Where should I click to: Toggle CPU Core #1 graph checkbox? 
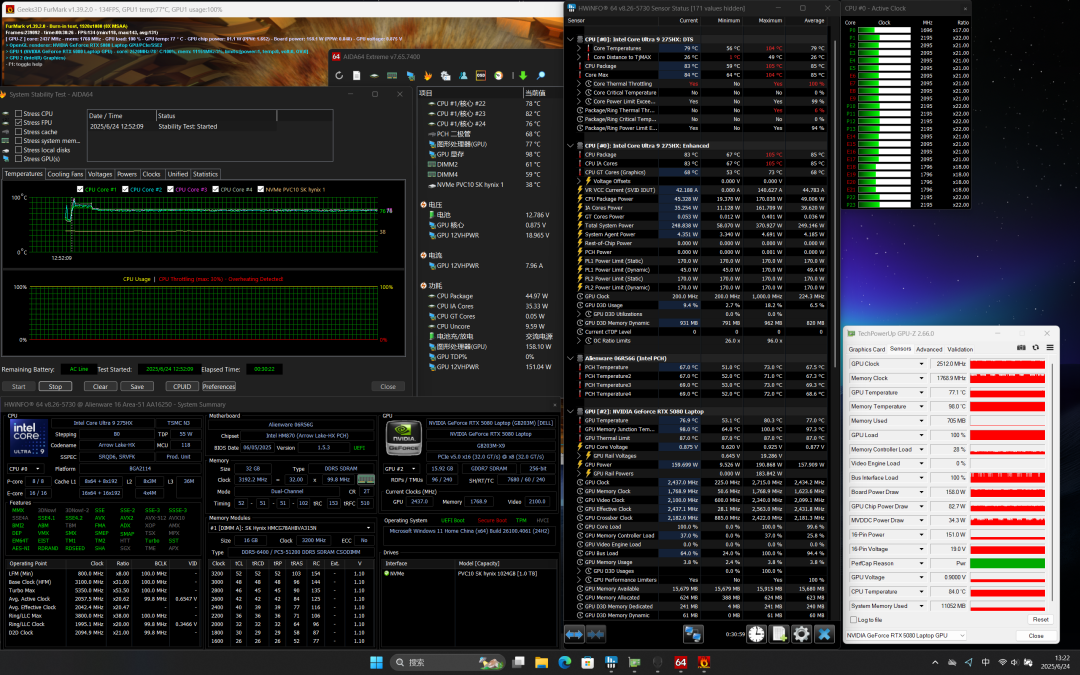click(x=80, y=189)
